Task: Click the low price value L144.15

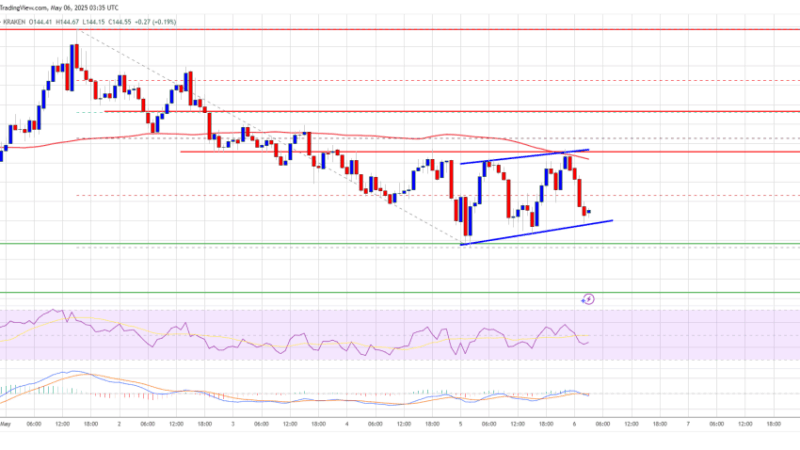Action: click(93, 22)
